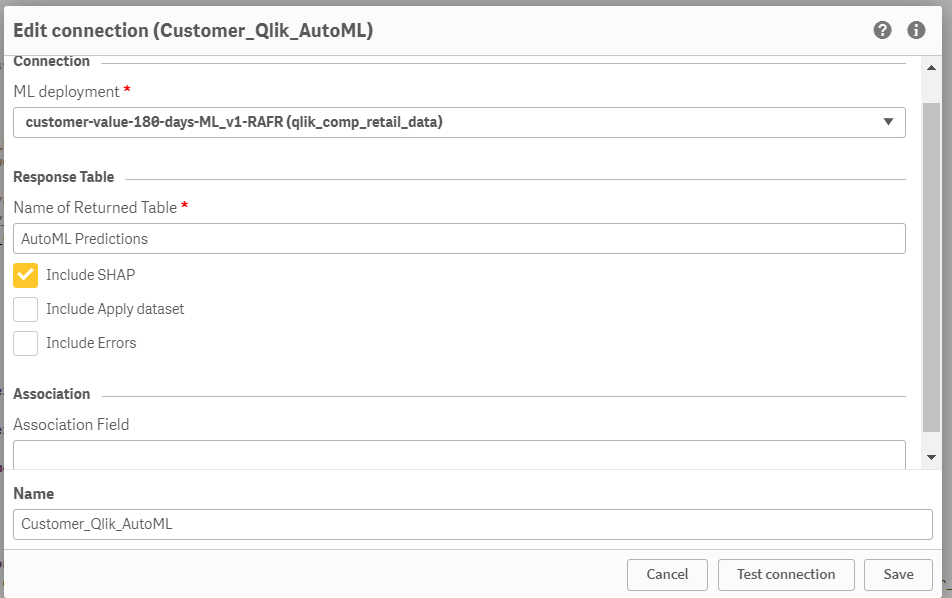This screenshot has width=952, height=598.
Task: Click into the Association Field input
Action: [x=458, y=455]
